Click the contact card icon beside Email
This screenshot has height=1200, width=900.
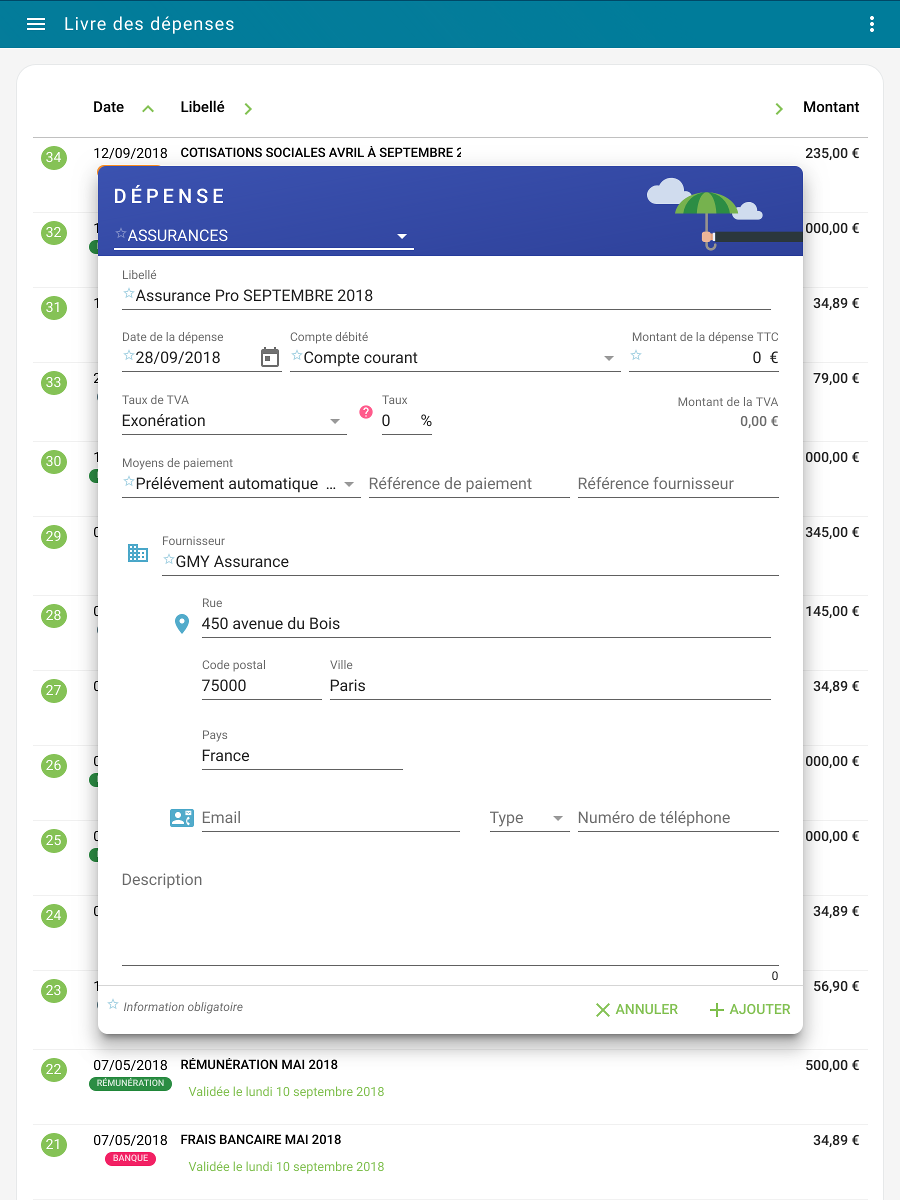coord(181,818)
